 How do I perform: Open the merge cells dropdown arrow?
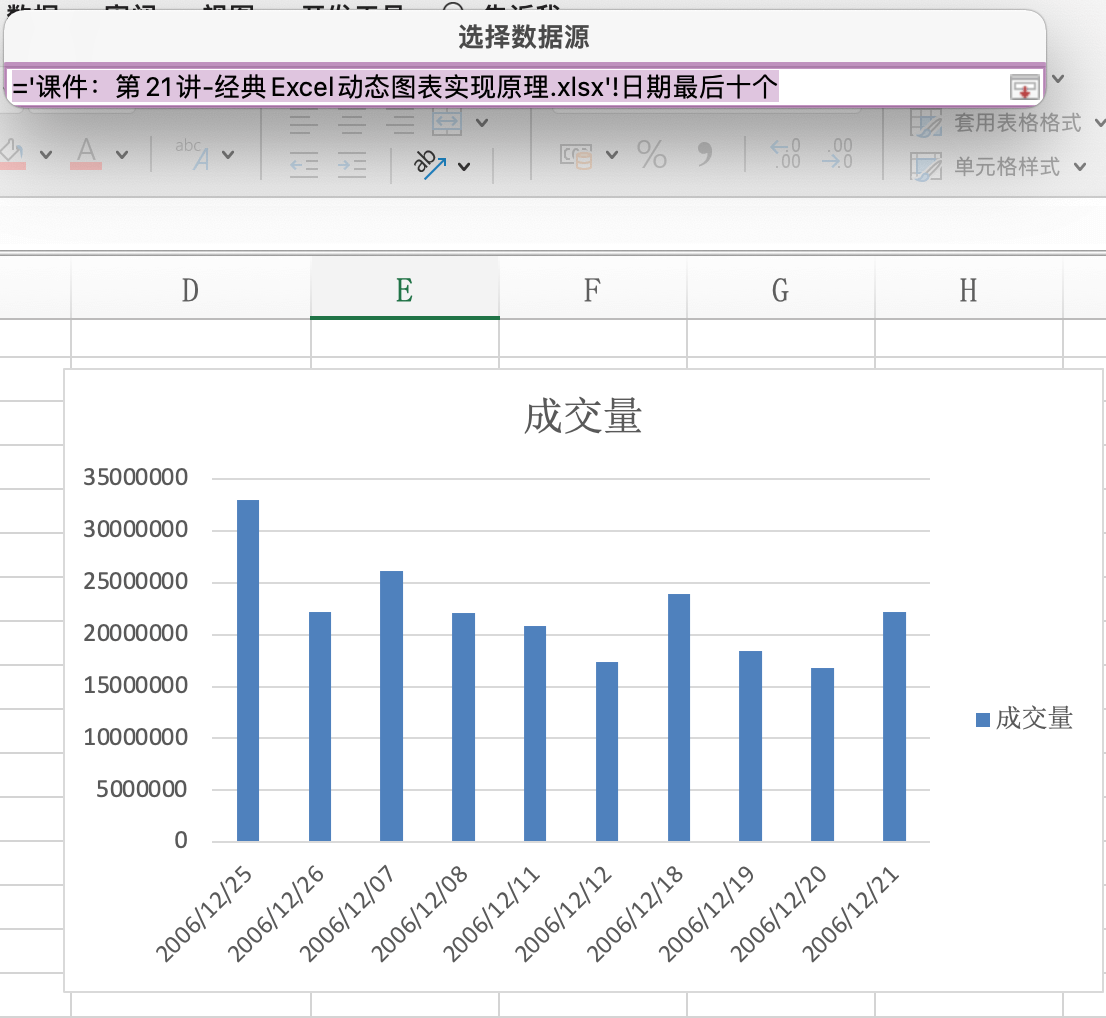482,123
